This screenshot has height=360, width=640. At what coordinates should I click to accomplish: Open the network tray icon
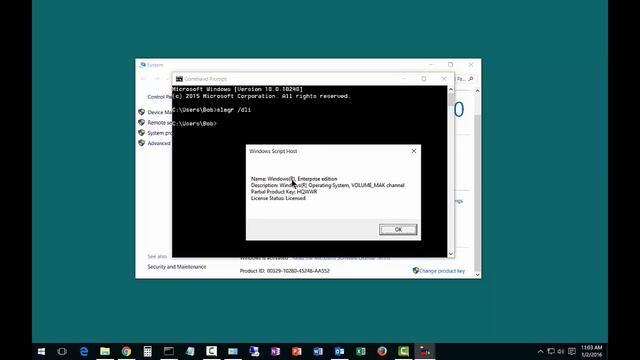coord(551,351)
